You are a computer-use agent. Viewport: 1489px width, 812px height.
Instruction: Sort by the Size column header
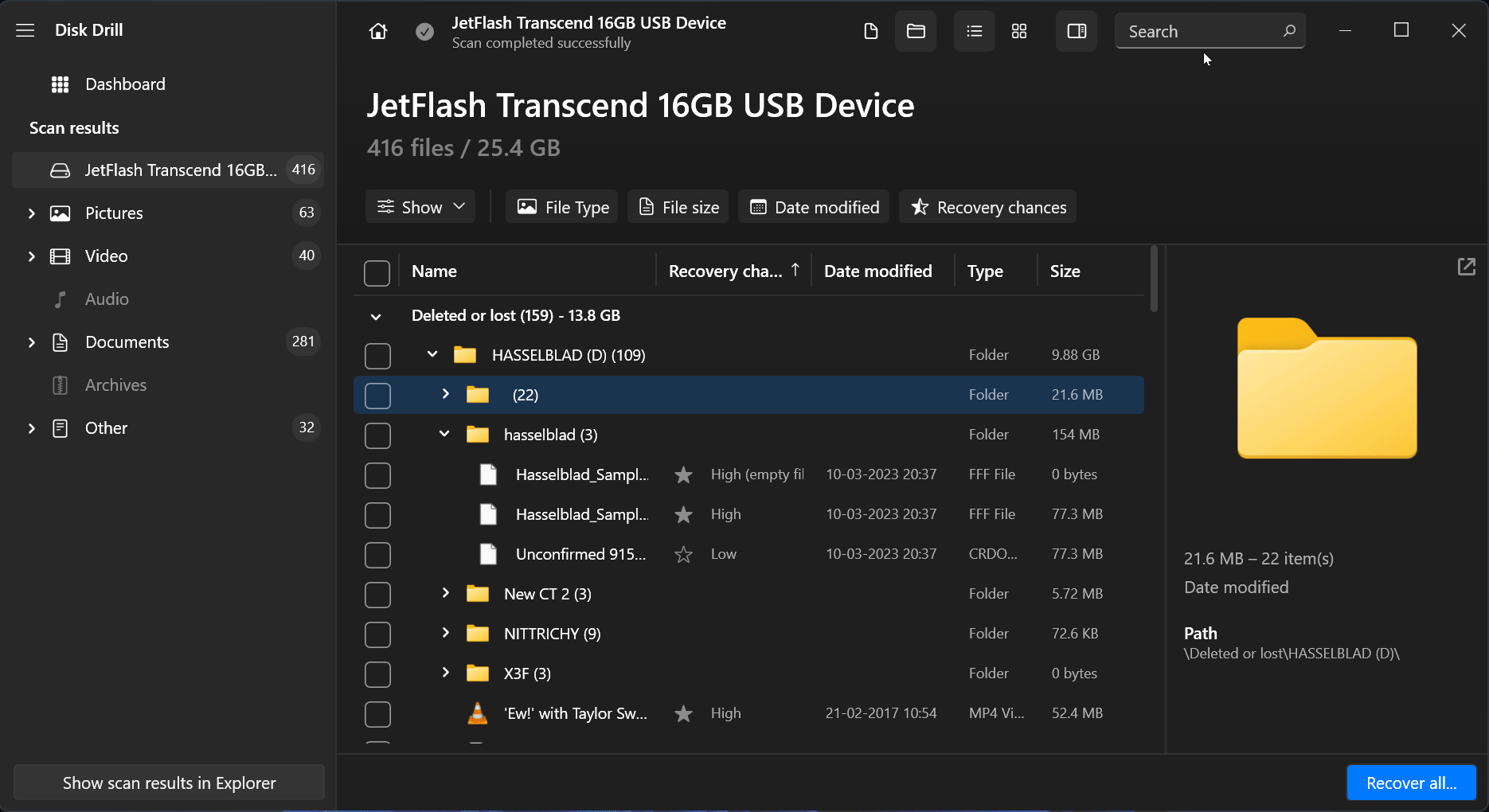(1065, 271)
